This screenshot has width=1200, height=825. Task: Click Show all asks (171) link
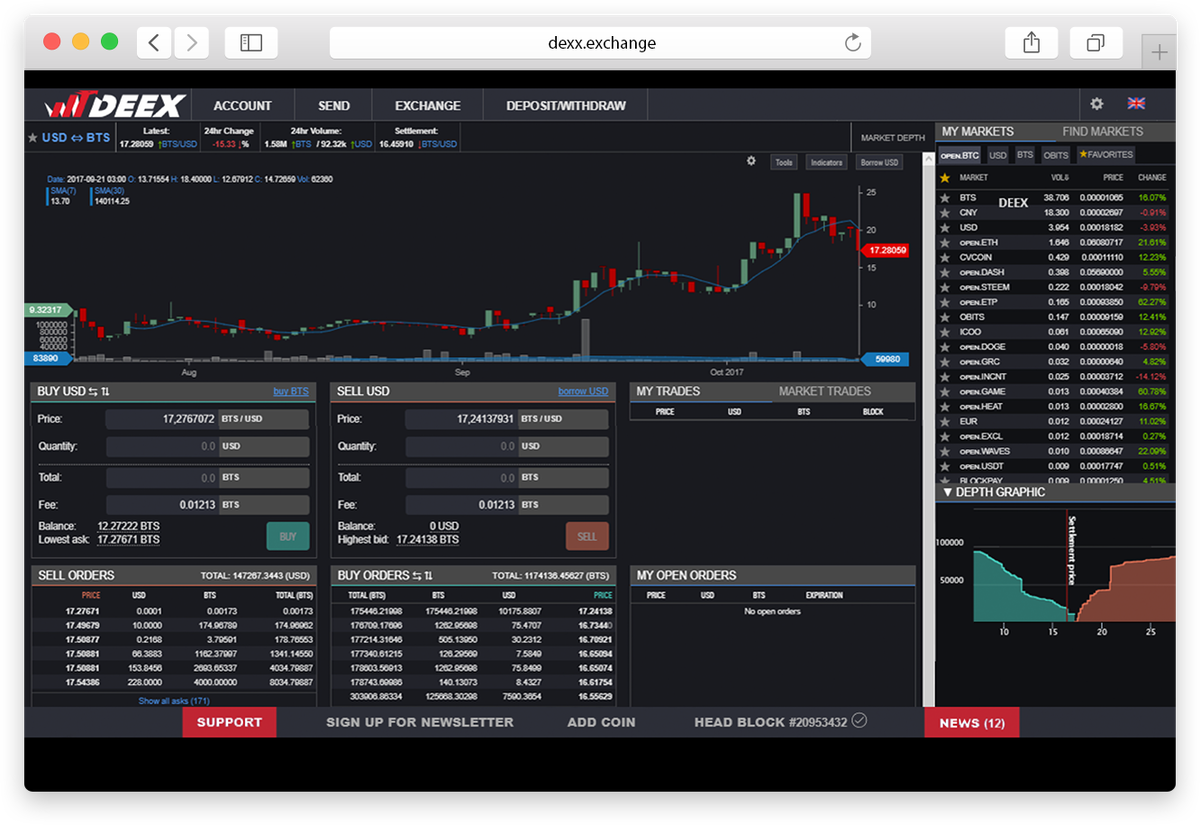tap(174, 701)
